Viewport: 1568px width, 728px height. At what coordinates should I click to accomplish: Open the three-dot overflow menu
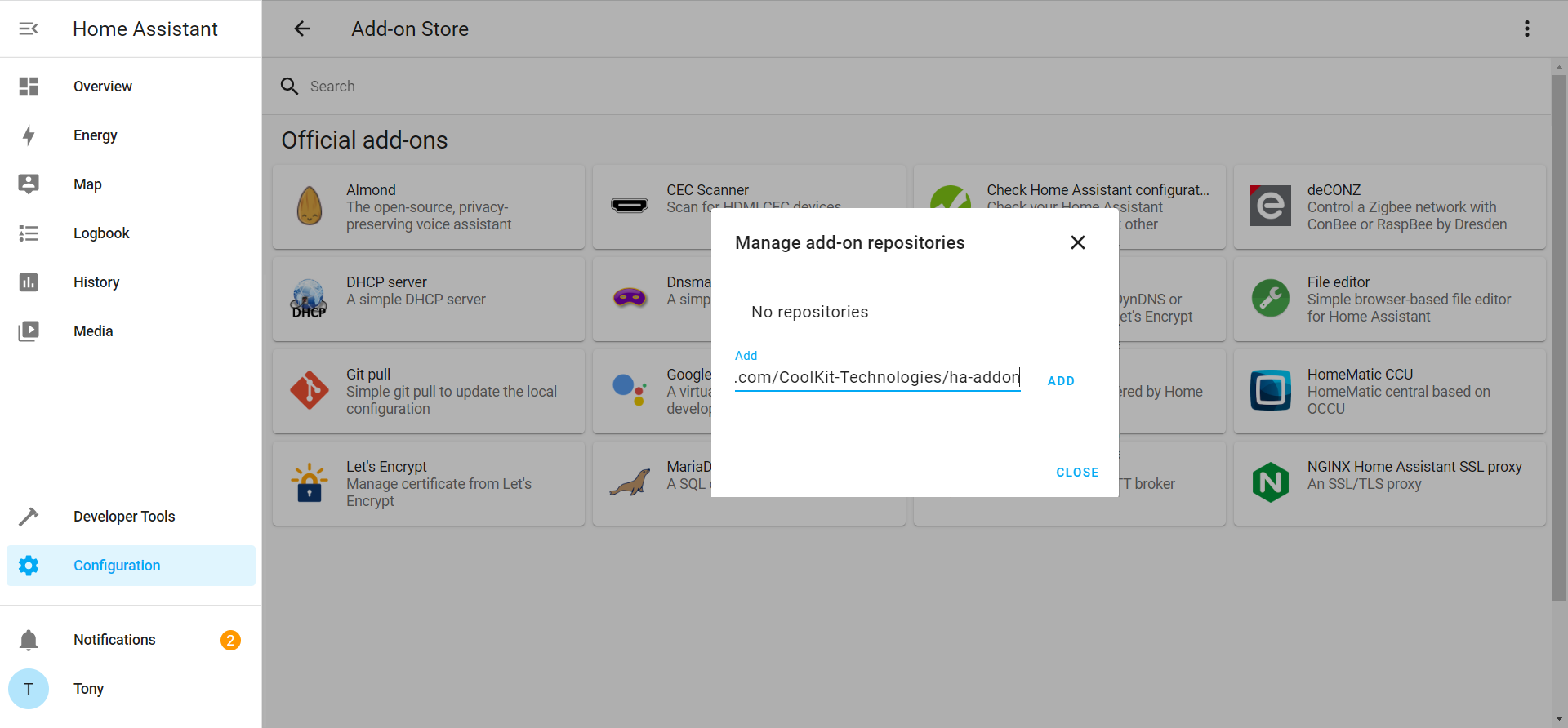[x=1526, y=29]
